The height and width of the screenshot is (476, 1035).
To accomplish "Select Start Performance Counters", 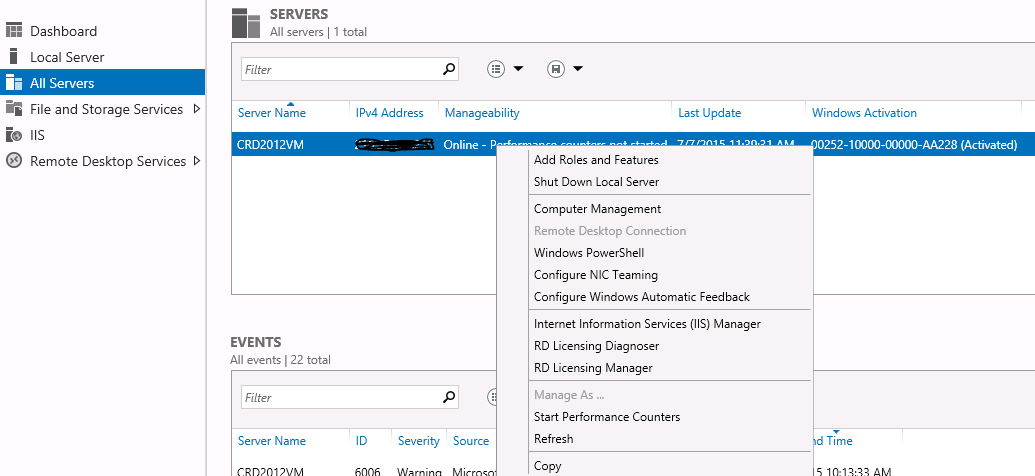I will click(x=607, y=417).
